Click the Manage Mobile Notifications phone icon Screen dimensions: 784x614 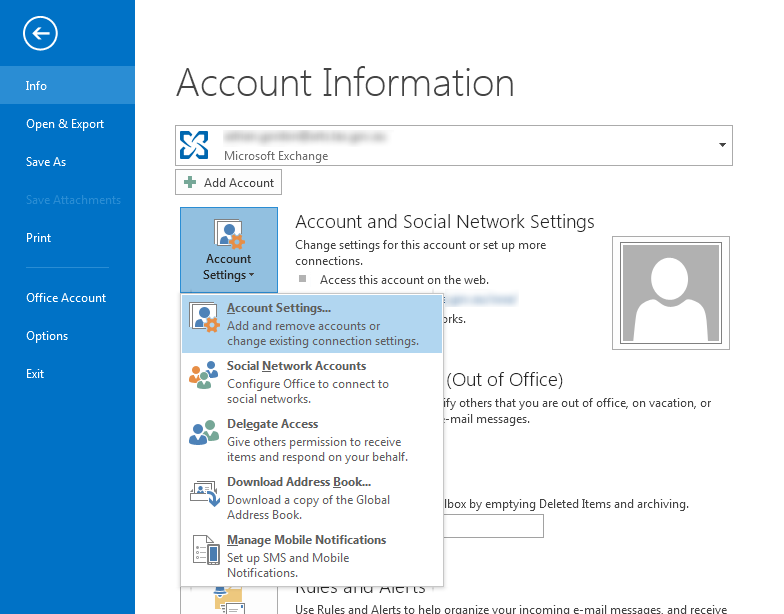(206, 550)
